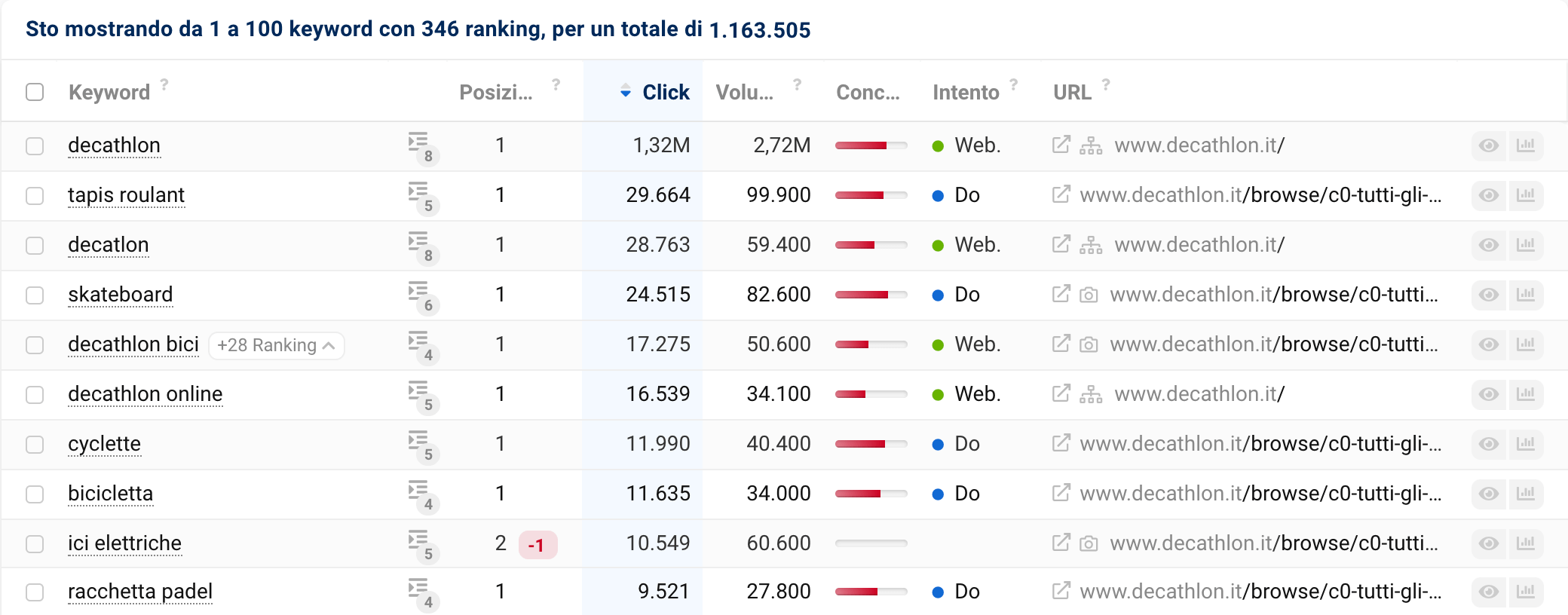Screen dimensions: 1568x615
Task: Click help icon next to Keyword header
Action: click(x=164, y=84)
